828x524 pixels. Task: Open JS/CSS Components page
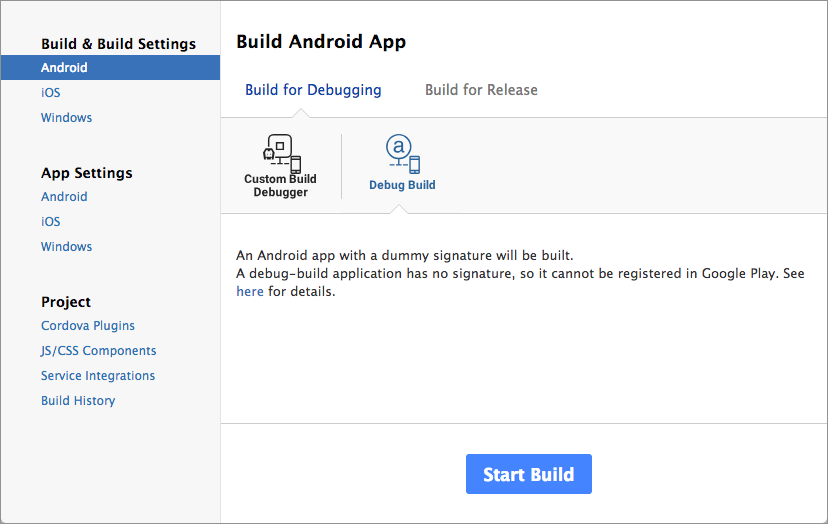pyautogui.click(x=99, y=351)
